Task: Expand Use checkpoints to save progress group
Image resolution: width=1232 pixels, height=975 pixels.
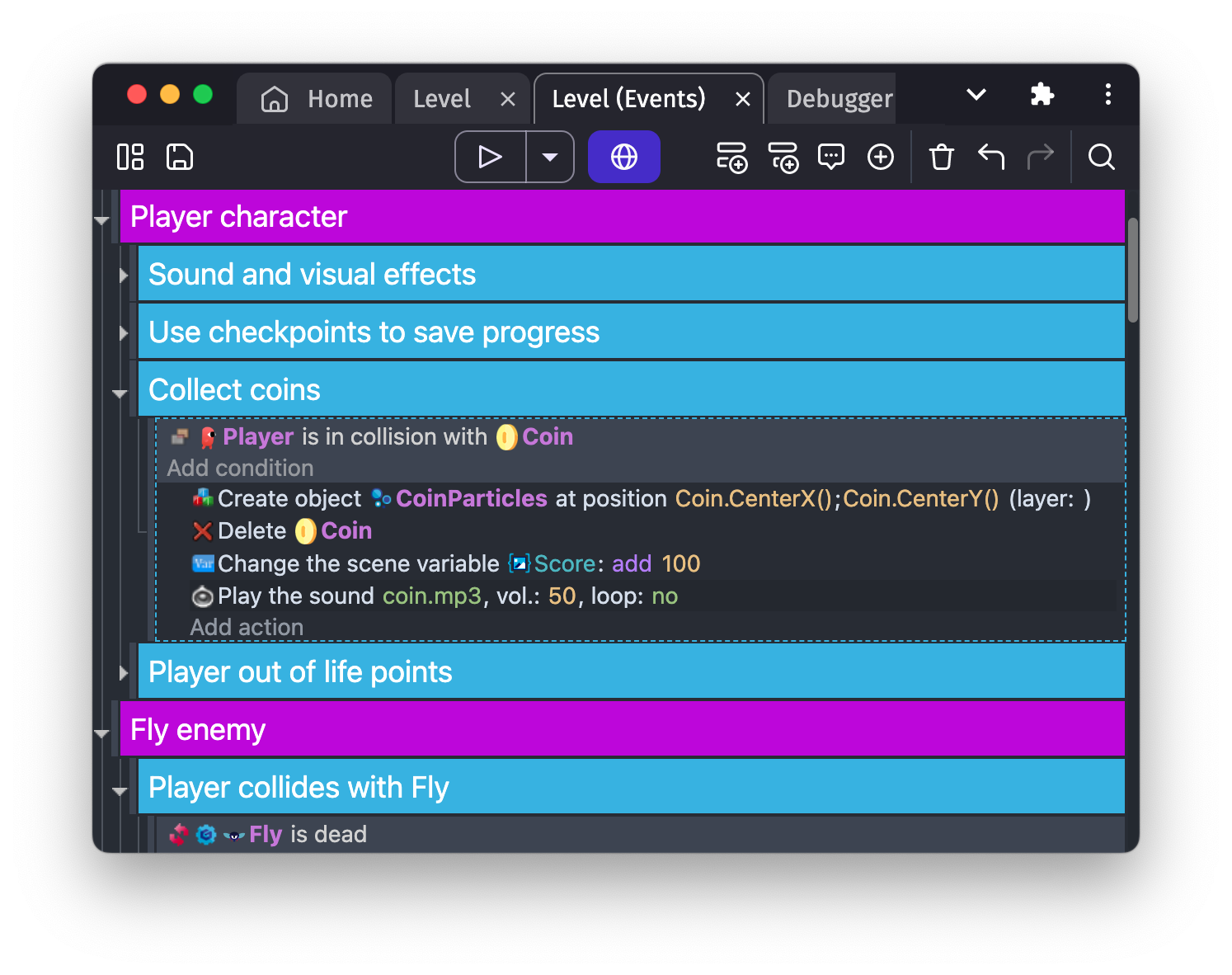Action: click(x=123, y=333)
